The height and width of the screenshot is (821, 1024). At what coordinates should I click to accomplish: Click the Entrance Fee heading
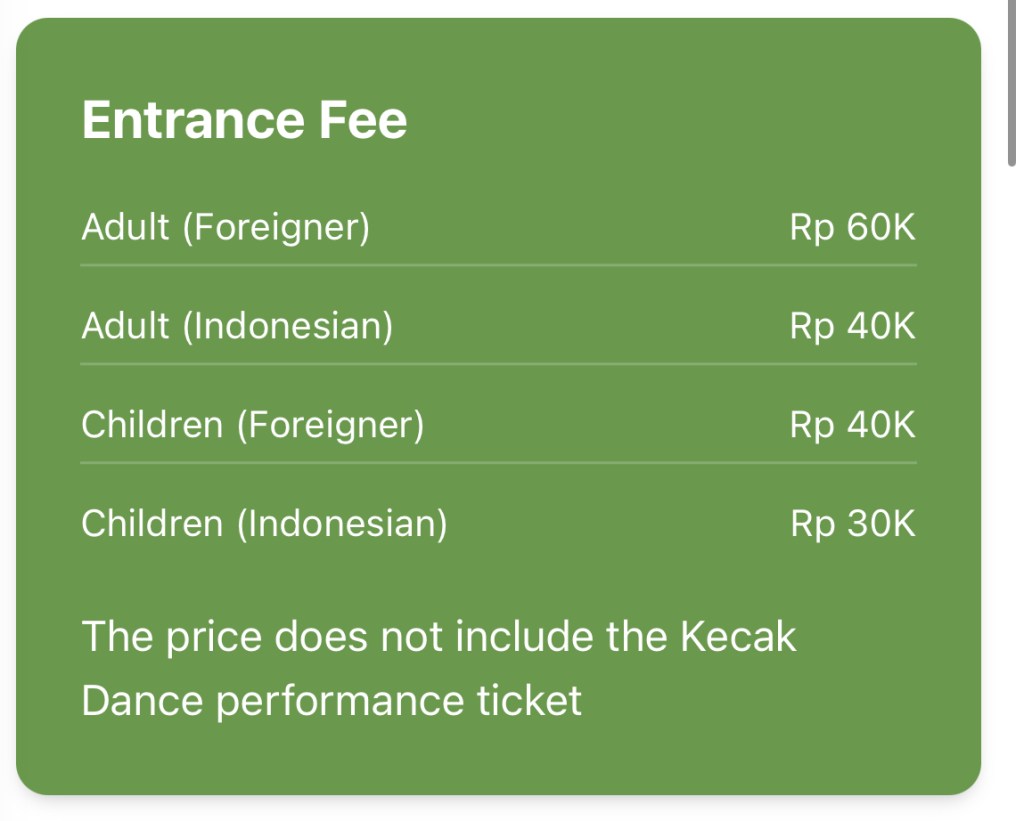tap(244, 121)
